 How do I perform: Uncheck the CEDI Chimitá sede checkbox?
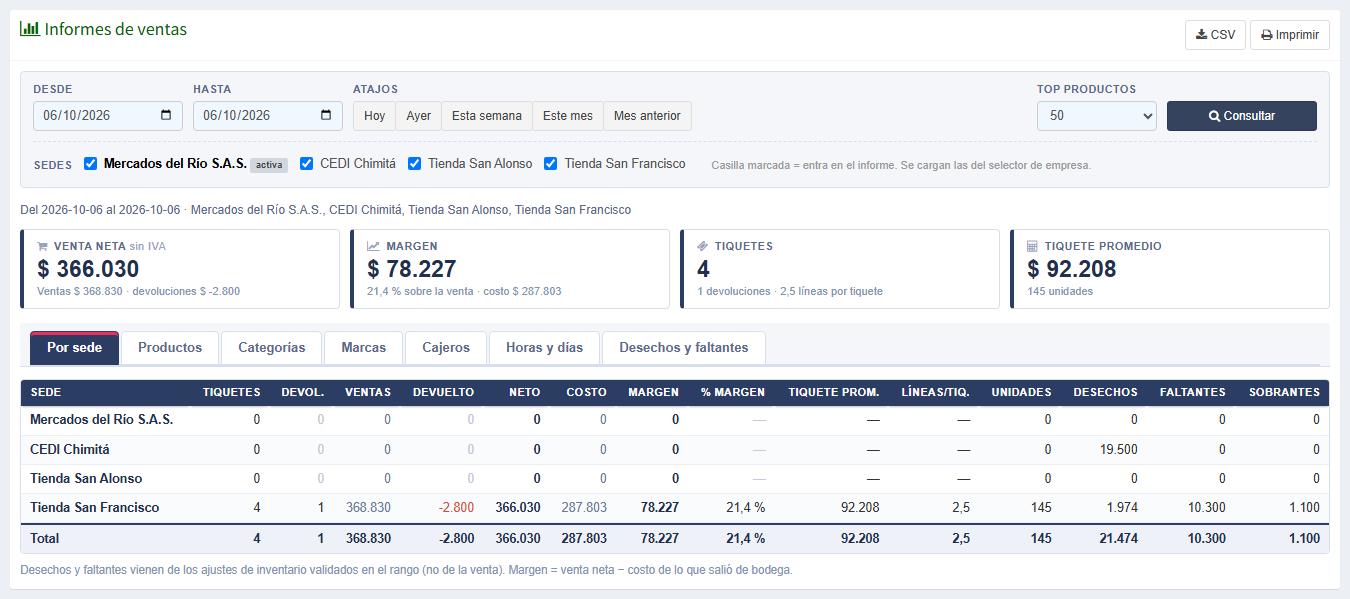307,163
